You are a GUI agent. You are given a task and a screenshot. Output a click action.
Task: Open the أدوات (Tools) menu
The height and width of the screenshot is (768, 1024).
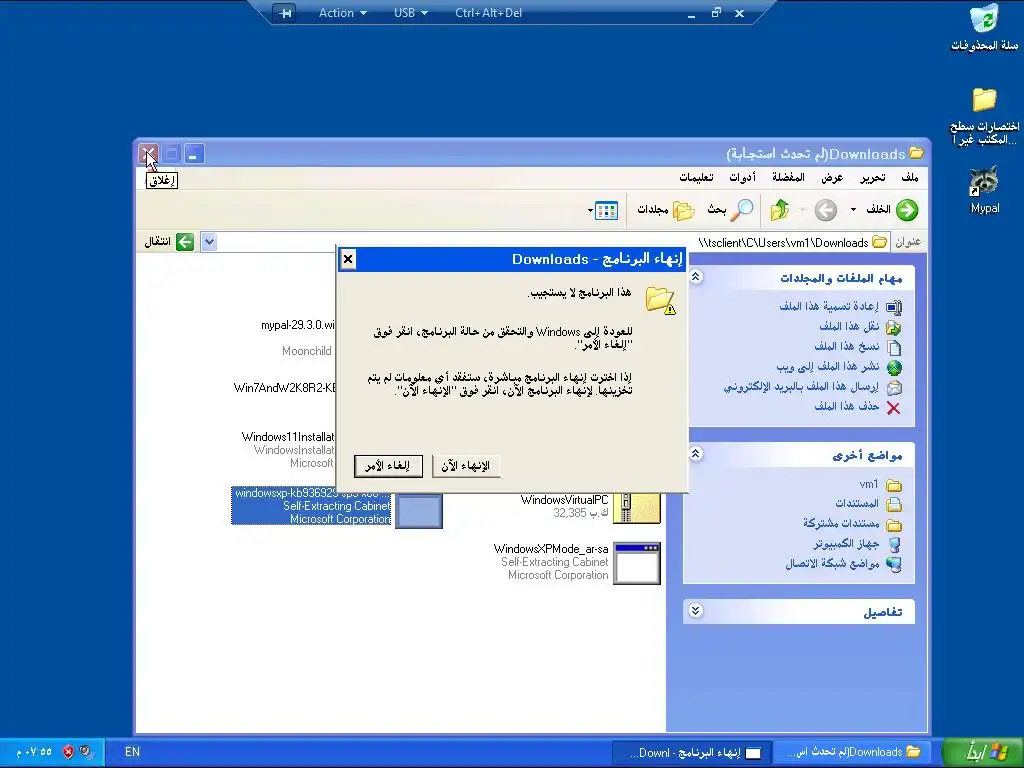(743, 178)
